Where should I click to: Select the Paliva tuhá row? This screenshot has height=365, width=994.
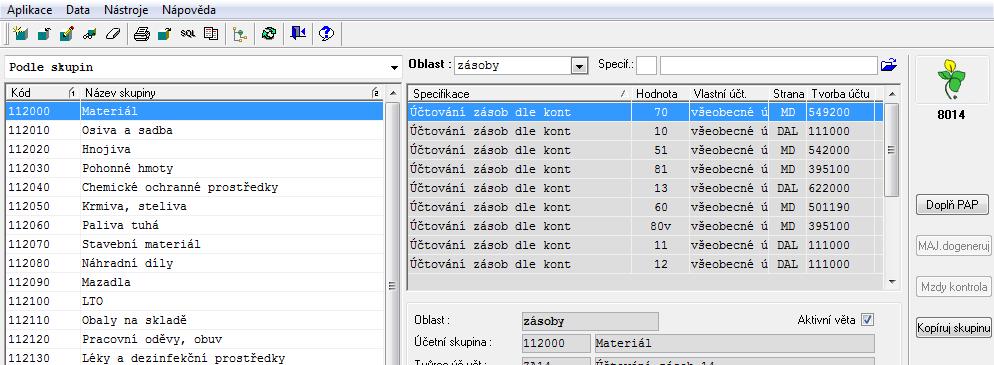pyautogui.click(x=195, y=226)
